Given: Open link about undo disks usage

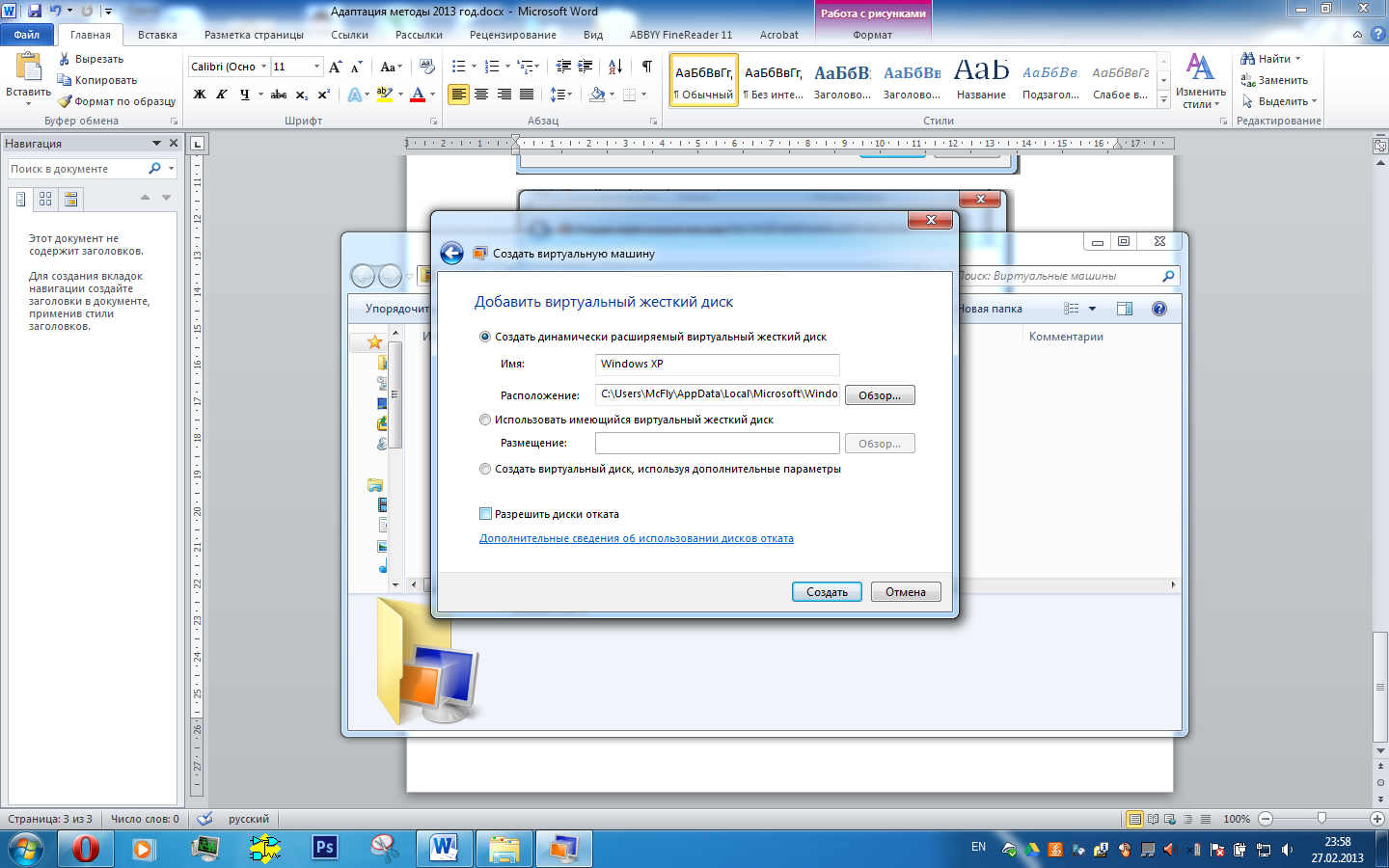Looking at the screenshot, I should click(x=637, y=538).
